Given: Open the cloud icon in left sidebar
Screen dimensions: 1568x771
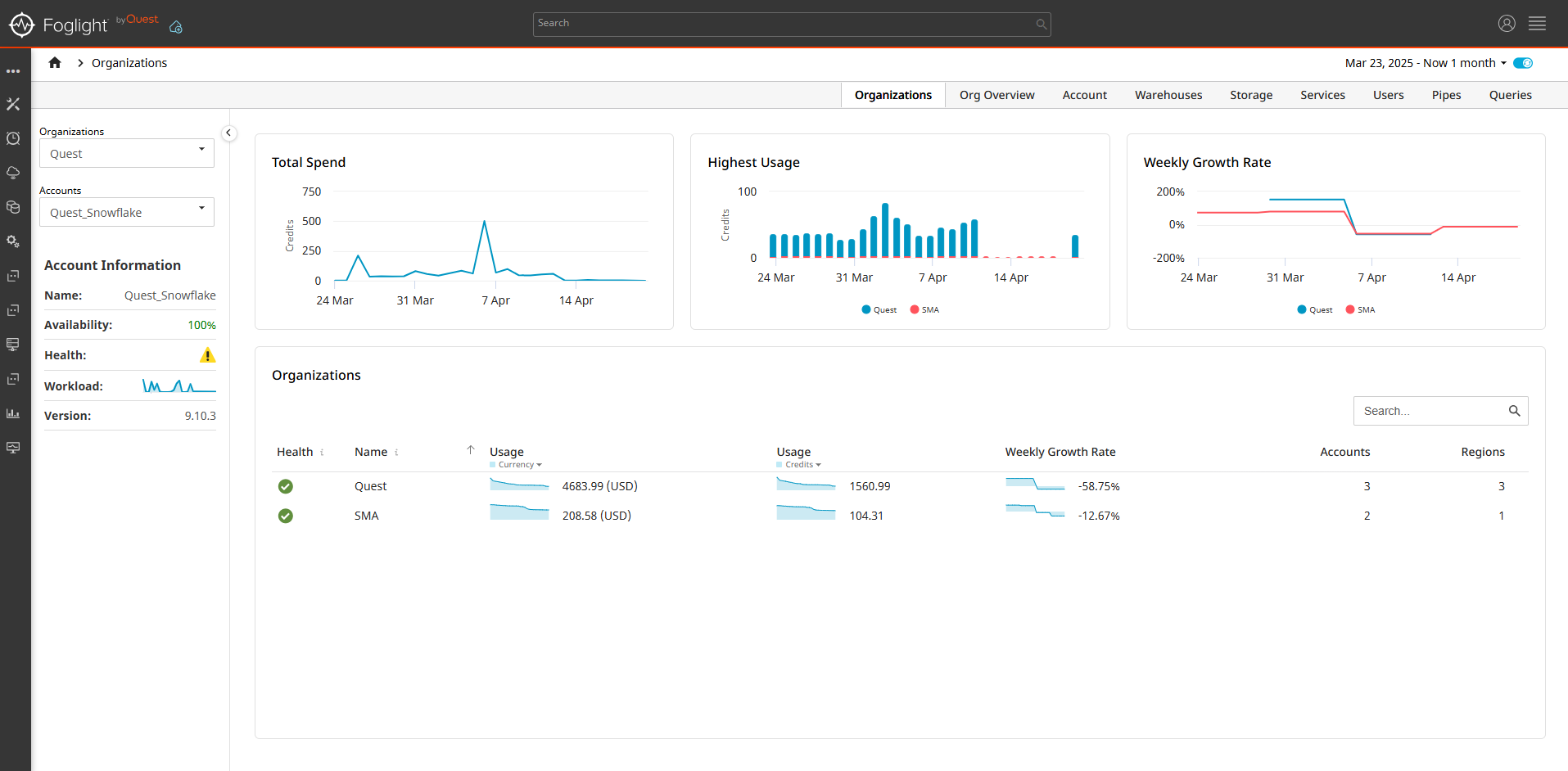Looking at the screenshot, I should tap(13, 173).
